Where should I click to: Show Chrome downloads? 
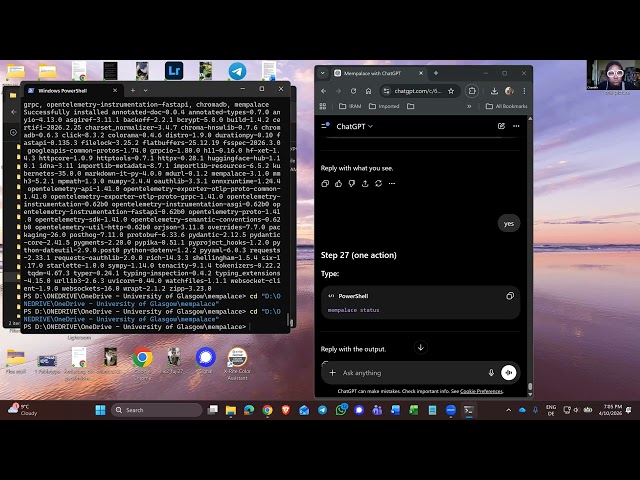[x=494, y=91]
